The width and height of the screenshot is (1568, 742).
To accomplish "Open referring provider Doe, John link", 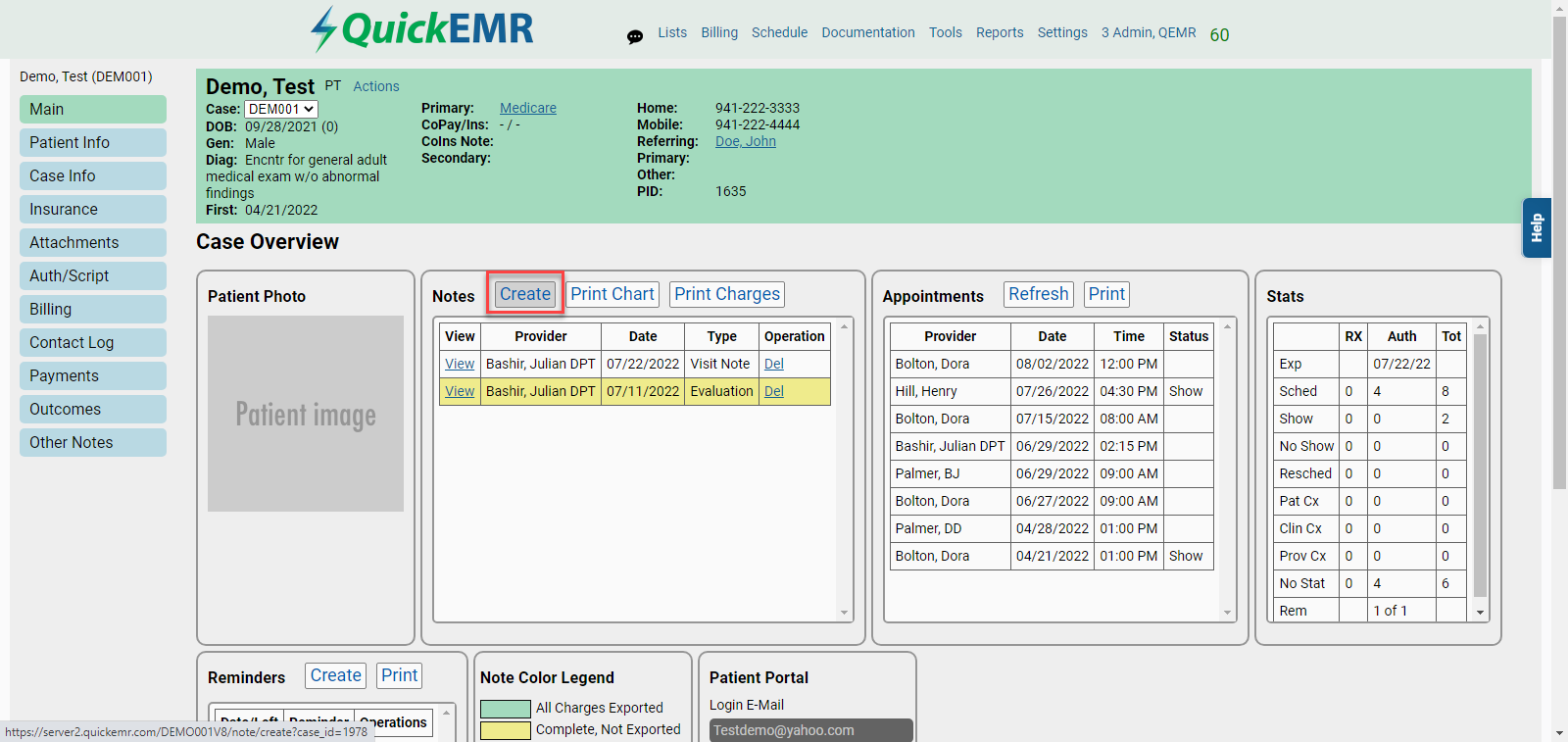I will tap(746, 141).
